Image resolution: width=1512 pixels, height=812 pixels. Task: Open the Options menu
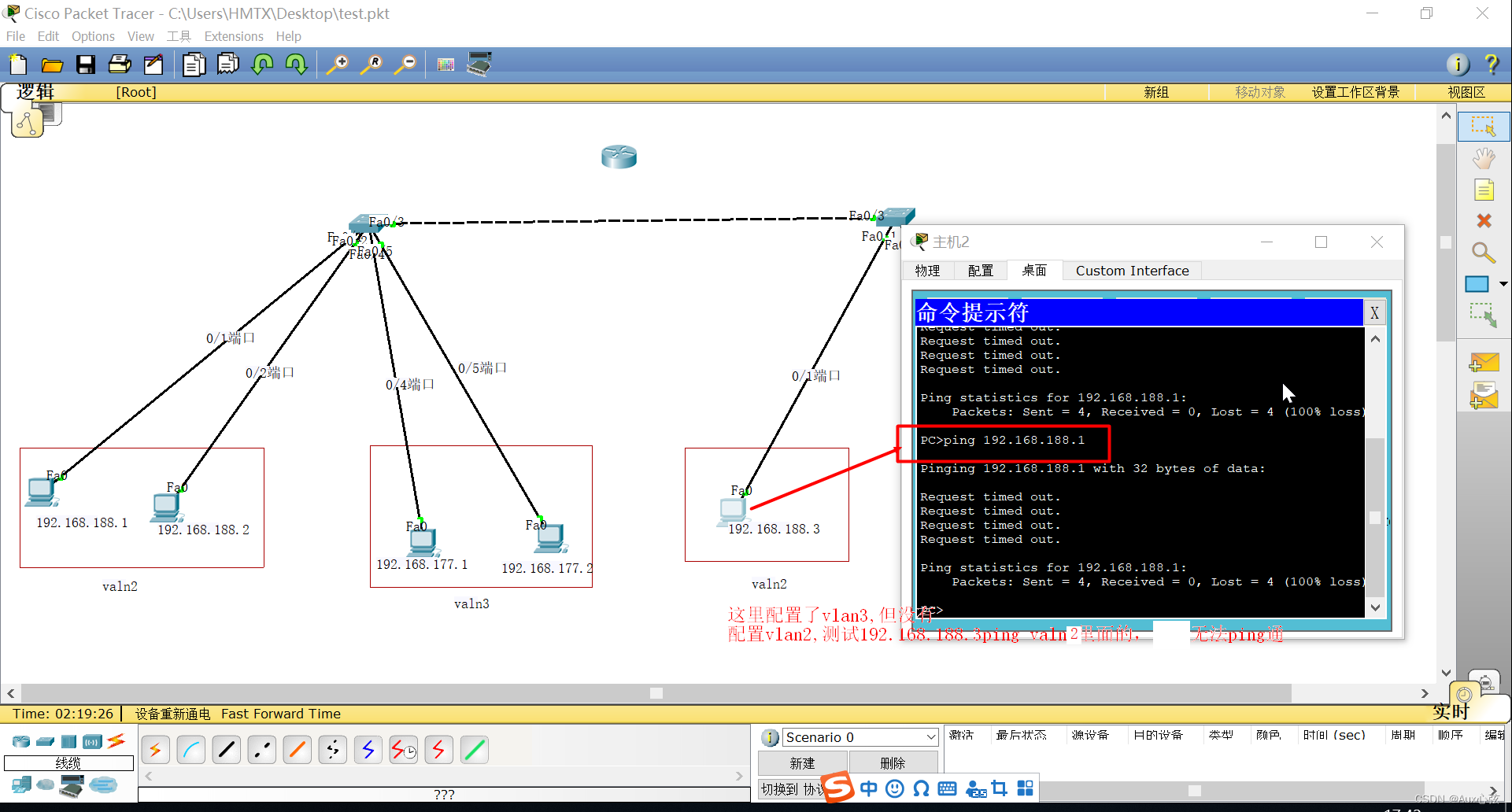click(93, 36)
